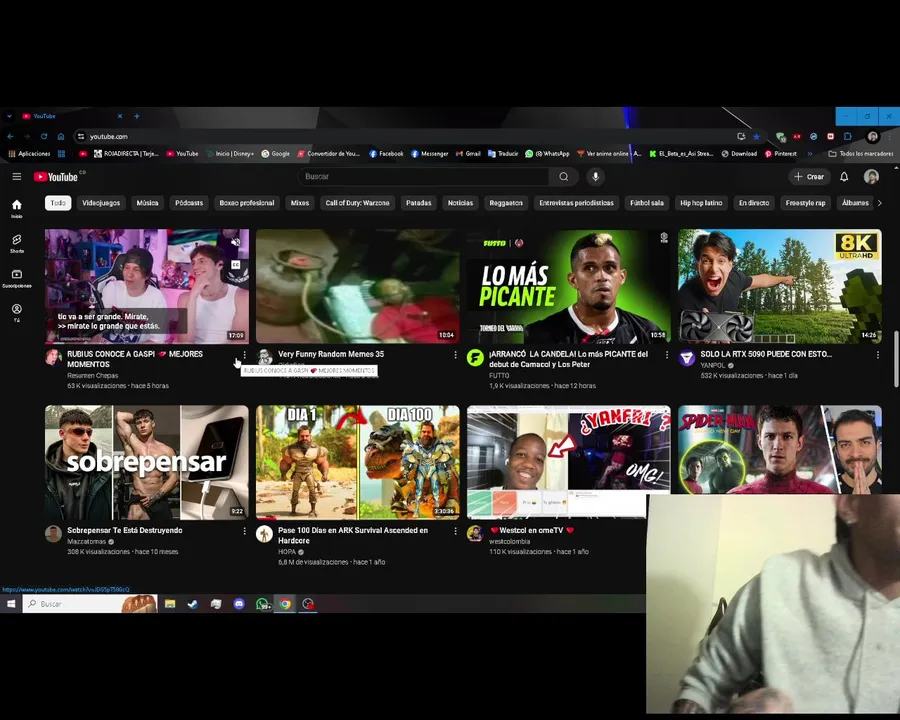The image size is (900, 720).
Task: Open the YouTube hamburger guide menu
Action: click(x=17, y=176)
